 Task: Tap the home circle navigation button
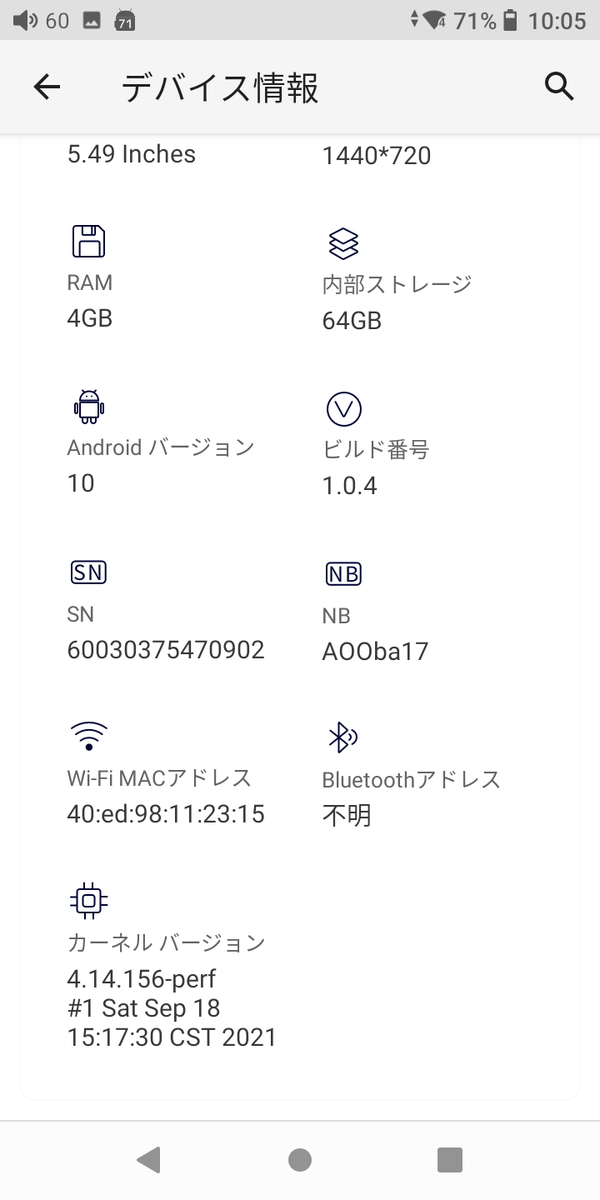(299, 1159)
